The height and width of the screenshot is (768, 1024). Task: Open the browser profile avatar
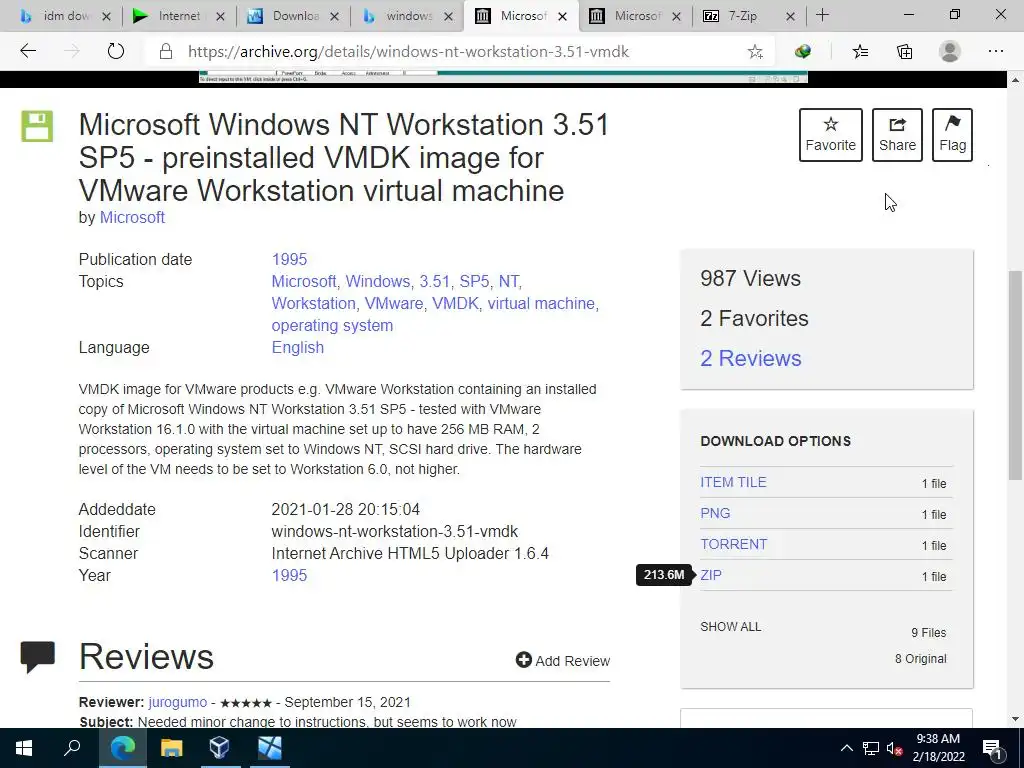[x=950, y=52]
